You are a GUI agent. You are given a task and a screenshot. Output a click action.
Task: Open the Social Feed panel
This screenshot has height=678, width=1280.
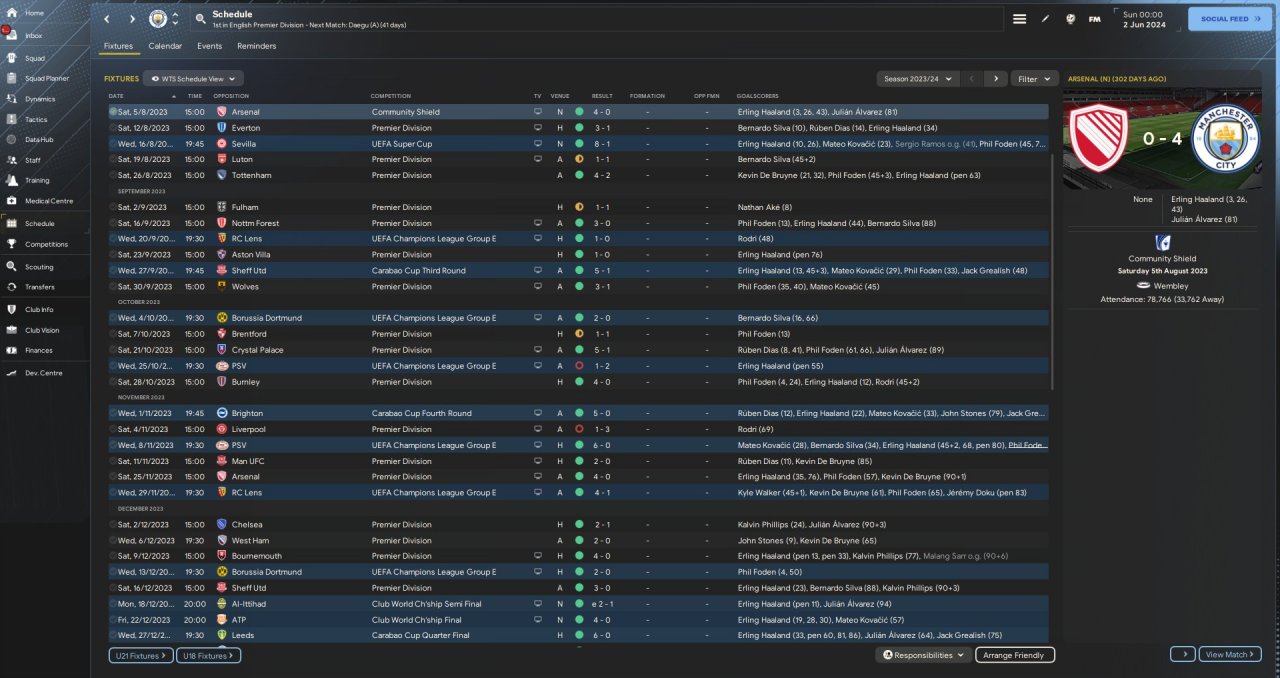[1230, 19]
